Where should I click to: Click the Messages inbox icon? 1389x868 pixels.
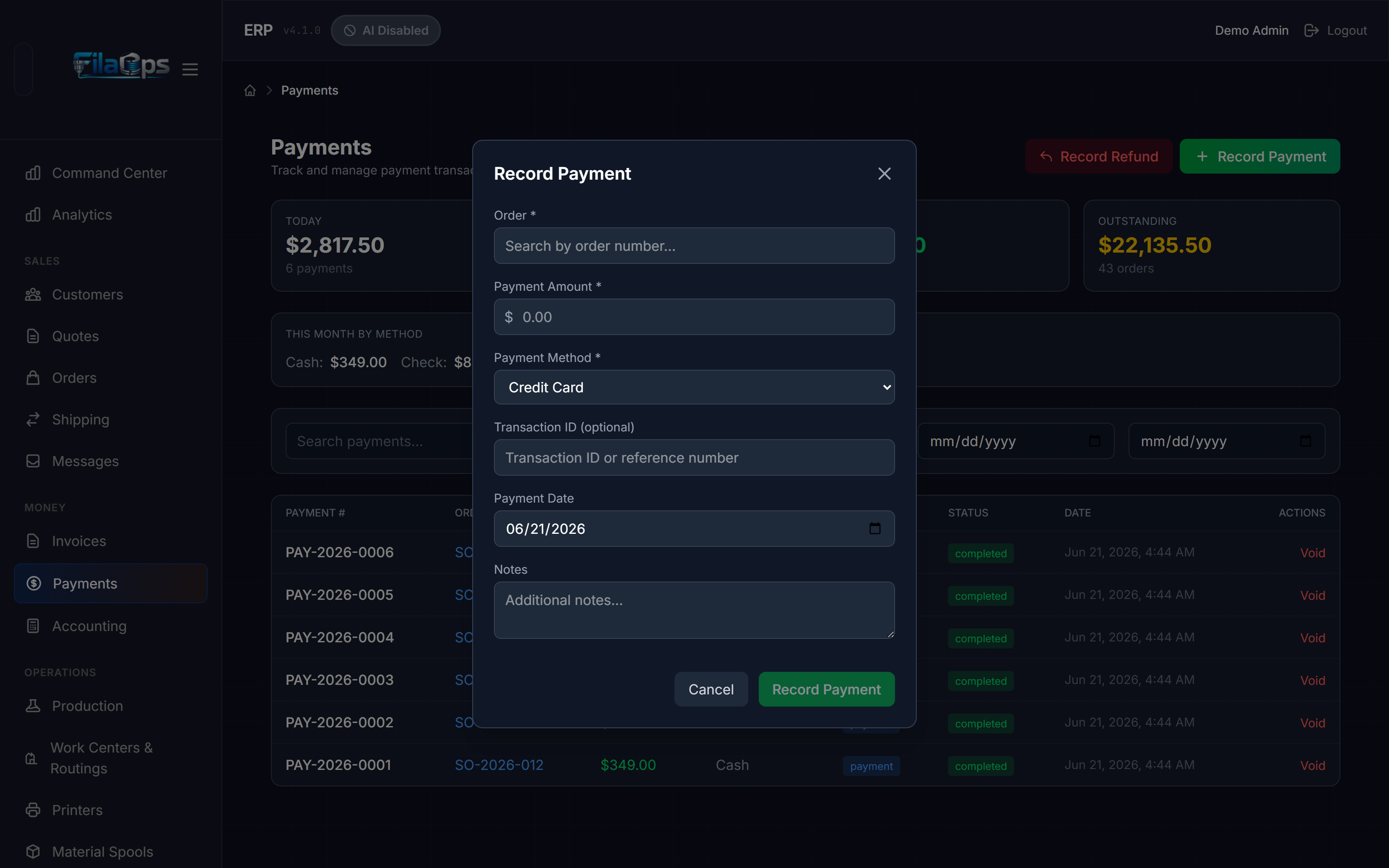tap(33, 461)
